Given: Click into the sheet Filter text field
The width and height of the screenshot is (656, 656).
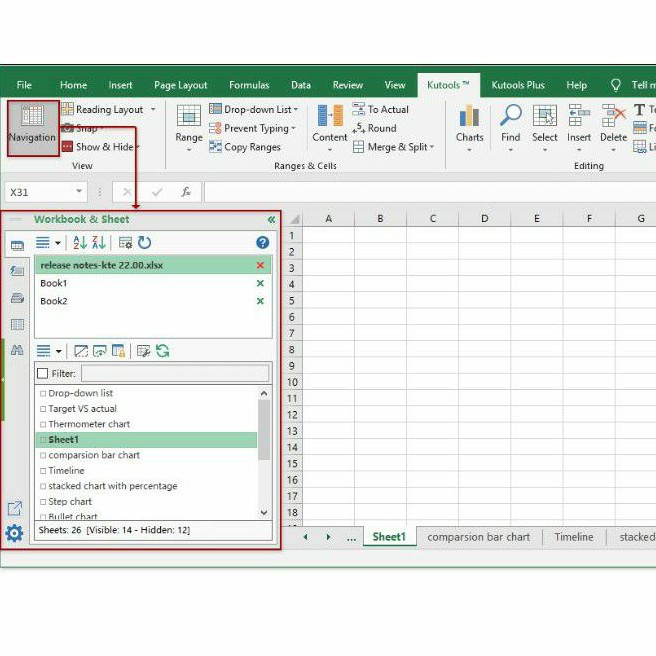Looking at the screenshot, I should 174,373.
